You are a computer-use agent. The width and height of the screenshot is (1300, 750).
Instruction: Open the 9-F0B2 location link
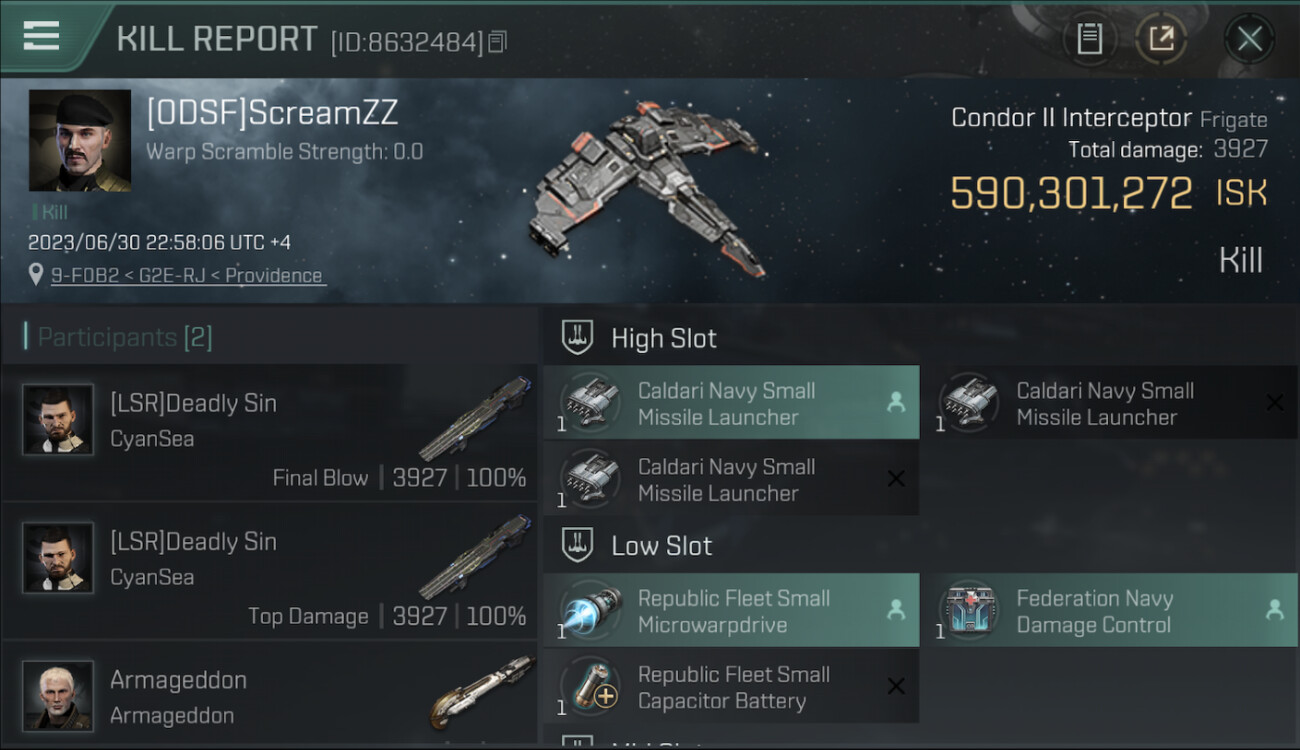click(x=187, y=275)
